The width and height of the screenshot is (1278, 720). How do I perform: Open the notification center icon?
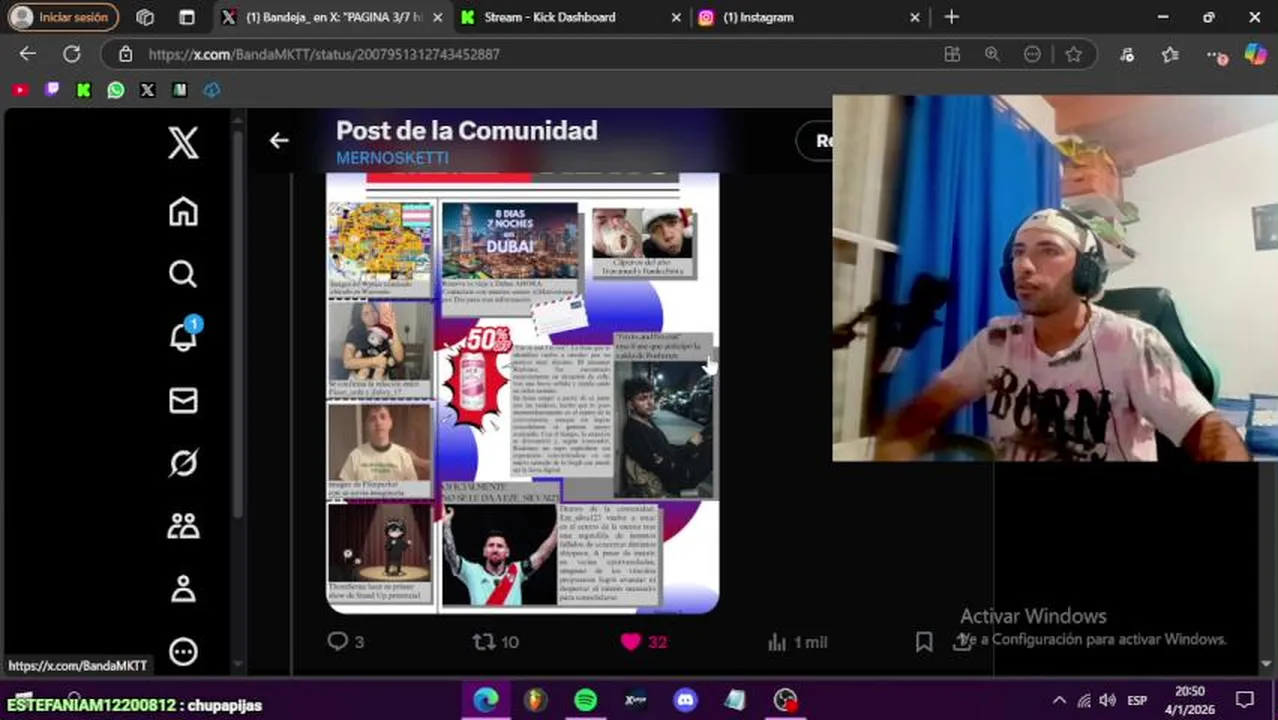pos(1245,700)
